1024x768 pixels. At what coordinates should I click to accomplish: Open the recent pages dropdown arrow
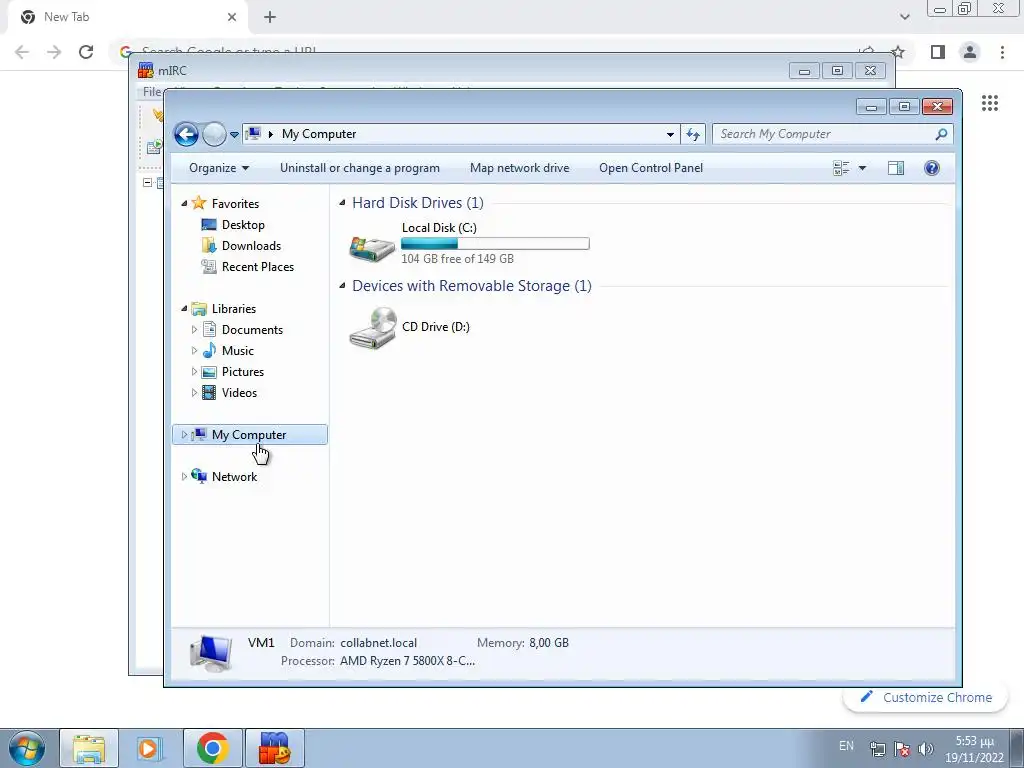click(x=234, y=135)
